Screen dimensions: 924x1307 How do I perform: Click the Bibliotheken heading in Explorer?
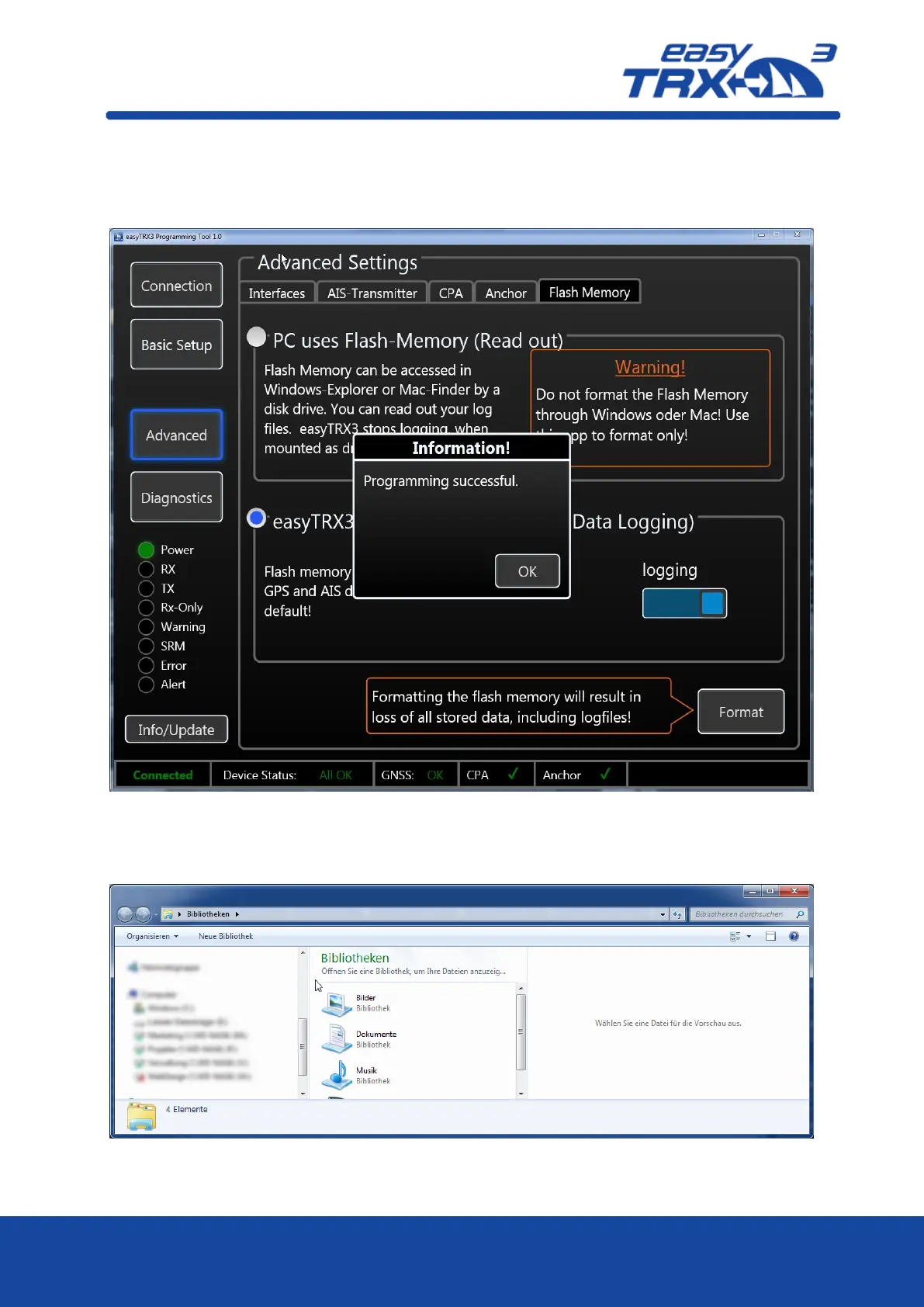point(355,959)
